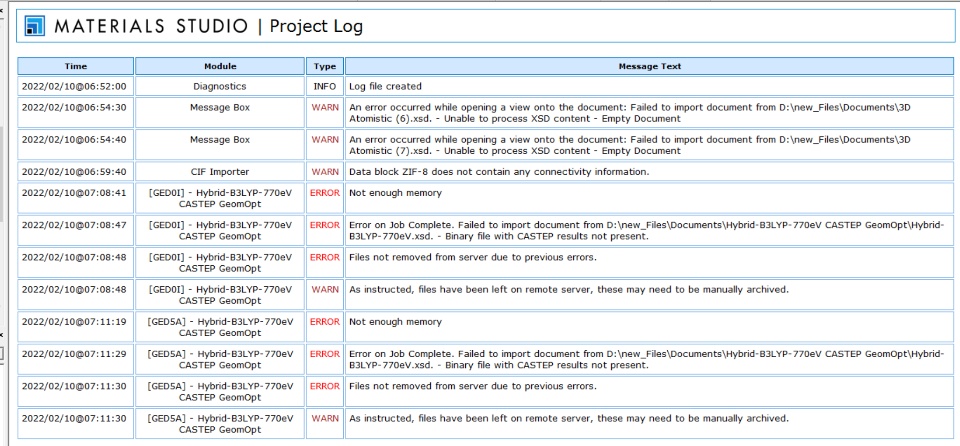Click Message Box module in 06:54:40 row
The width and height of the screenshot is (960, 446).
220,145
